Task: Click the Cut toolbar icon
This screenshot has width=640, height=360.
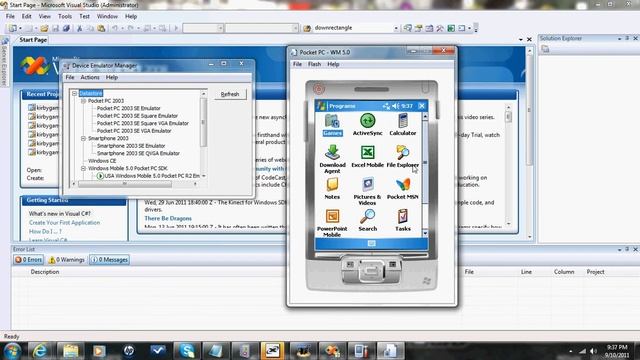Action: (80, 28)
